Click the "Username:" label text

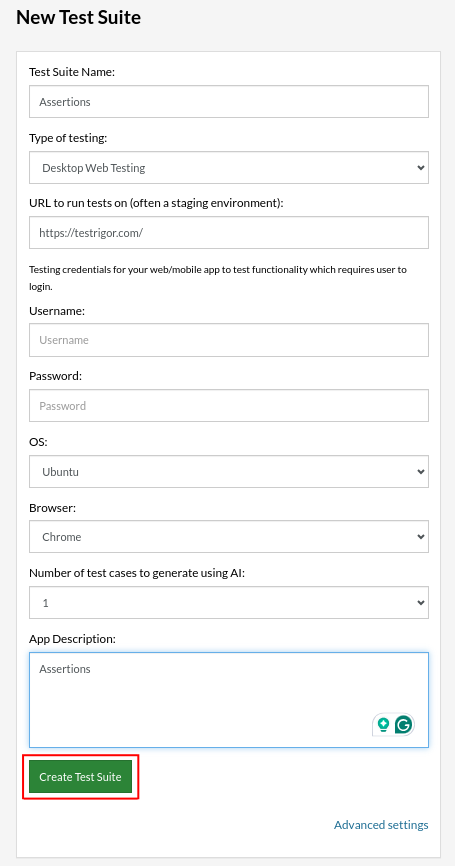coord(57,311)
